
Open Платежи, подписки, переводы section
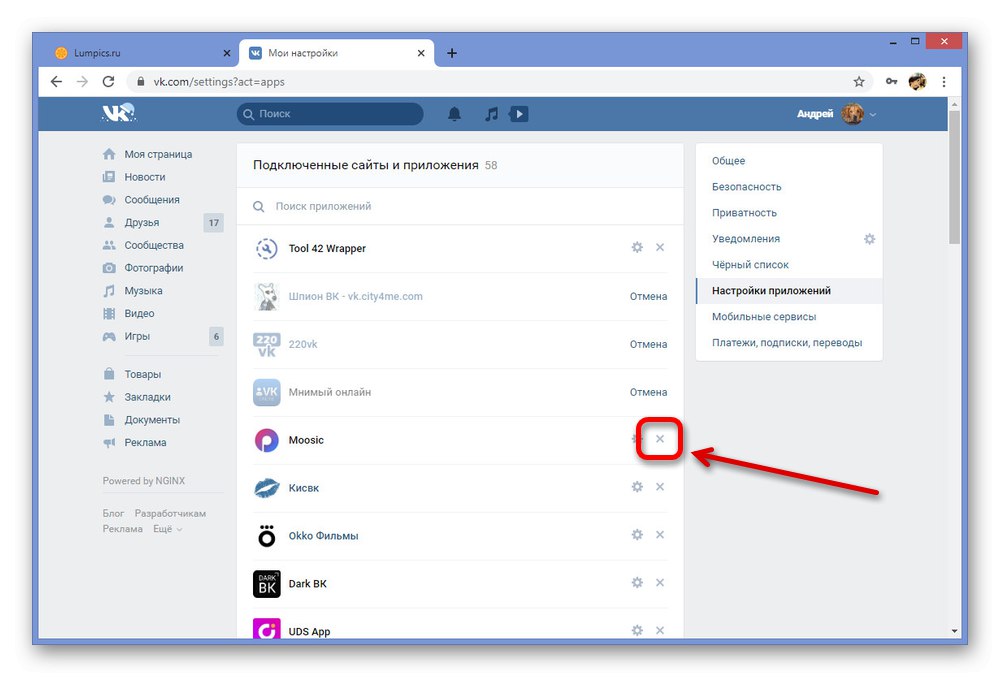[x=789, y=343]
